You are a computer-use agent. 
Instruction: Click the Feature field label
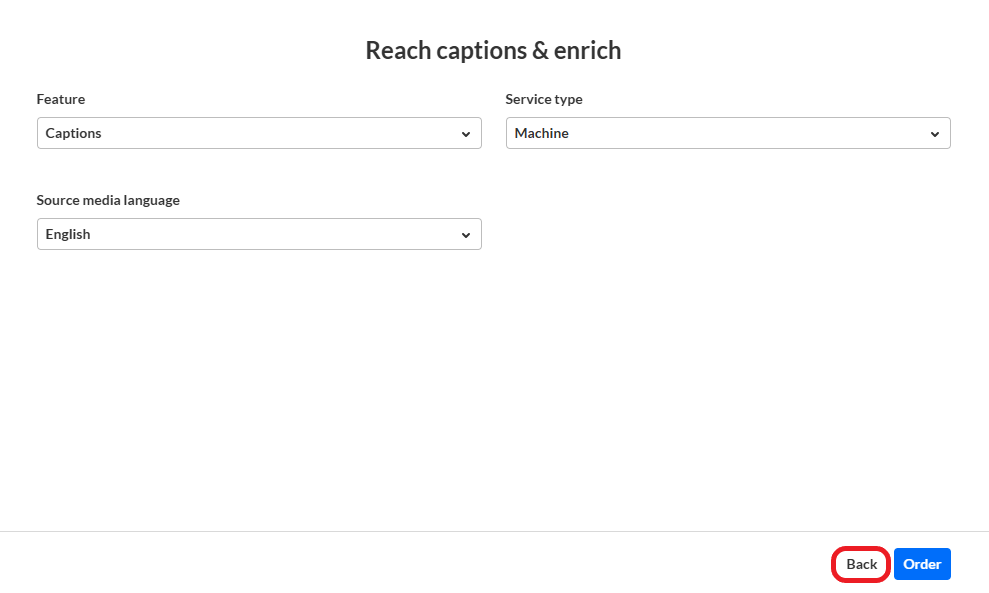click(x=60, y=99)
